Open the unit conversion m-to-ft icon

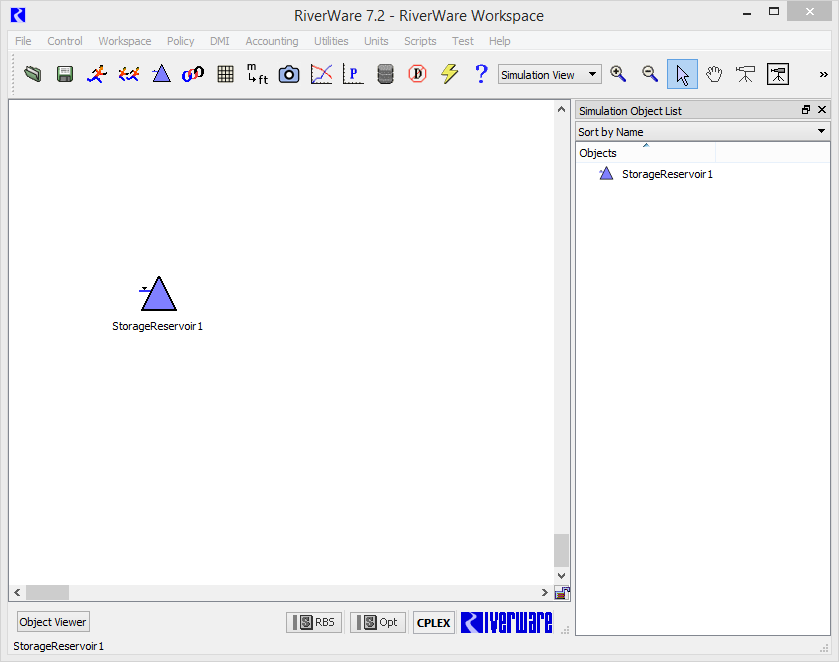click(257, 74)
